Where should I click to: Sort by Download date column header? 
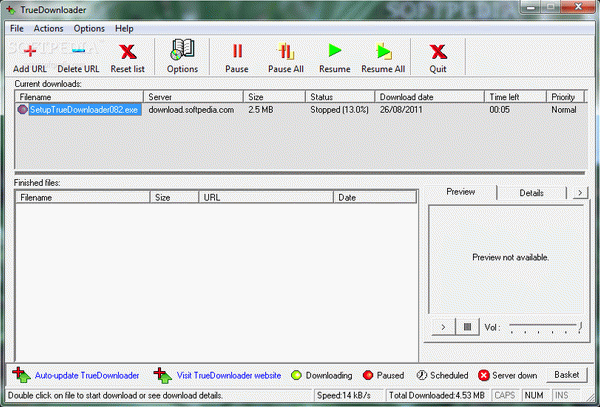[430, 97]
